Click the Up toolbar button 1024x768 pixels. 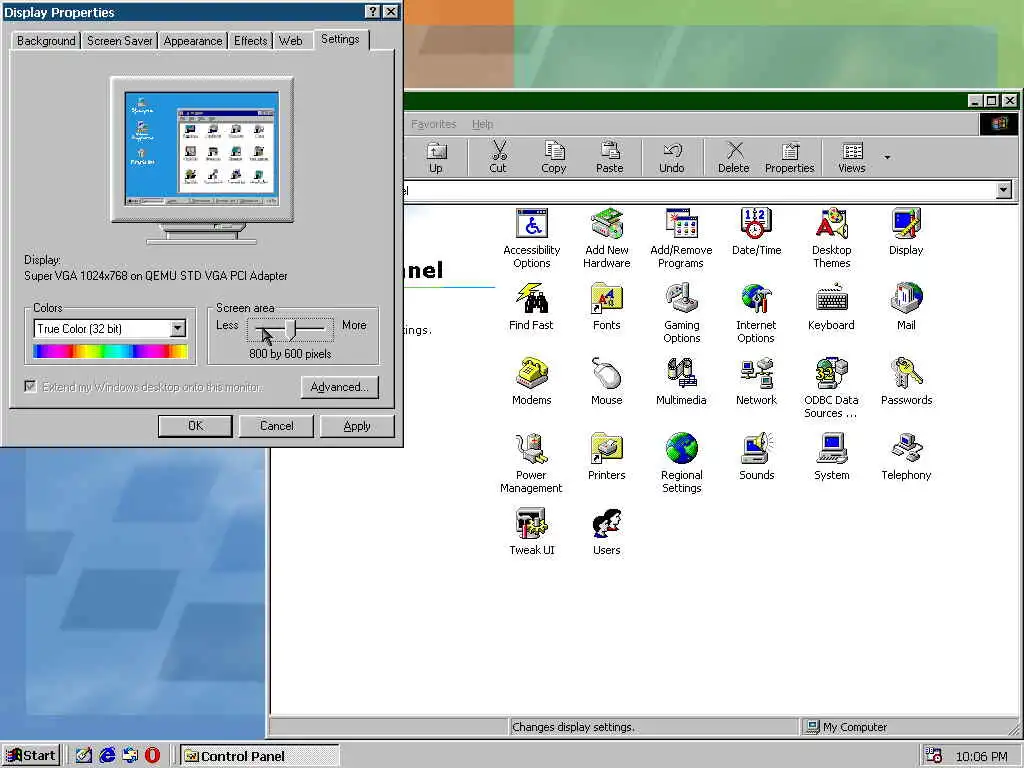(436, 157)
